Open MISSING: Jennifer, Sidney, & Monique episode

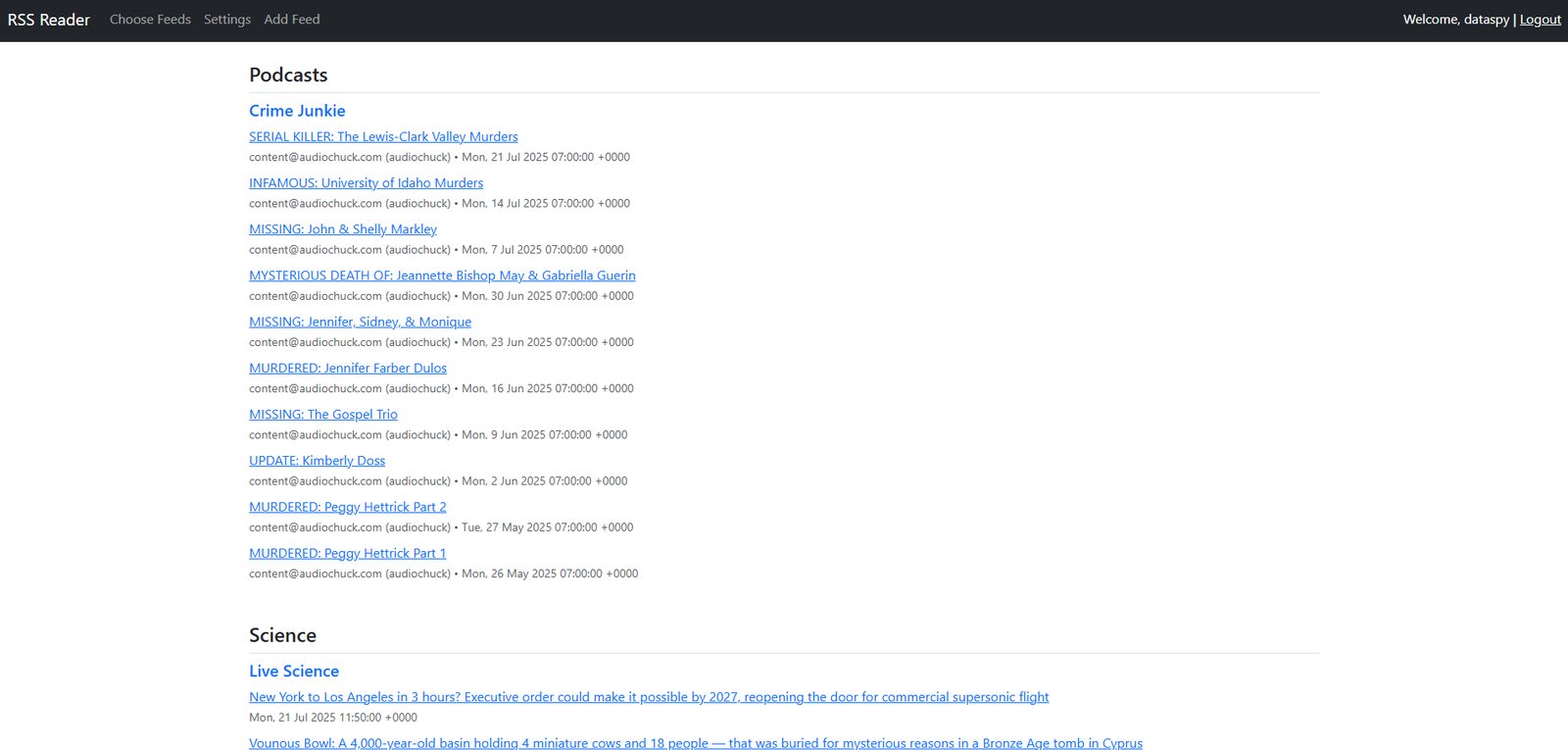[x=360, y=322]
